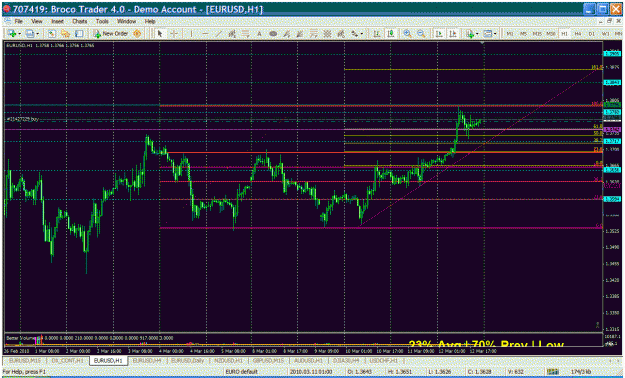Select the H1 timeframe button
The width and height of the screenshot is (625, 378).
pyautogui.click(x=564, y=34)
